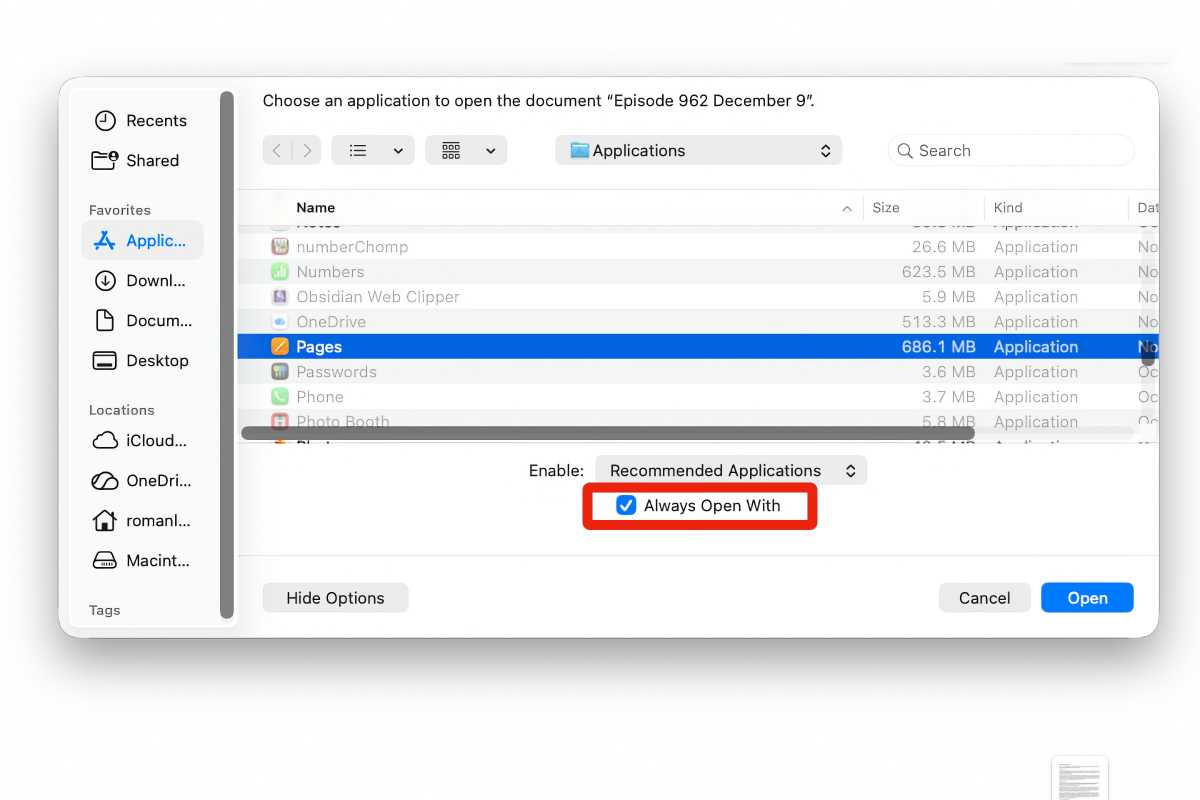This screenshot has width=1200, height=800.
Task: Select the Pages application icon
Action: point(284,346)
